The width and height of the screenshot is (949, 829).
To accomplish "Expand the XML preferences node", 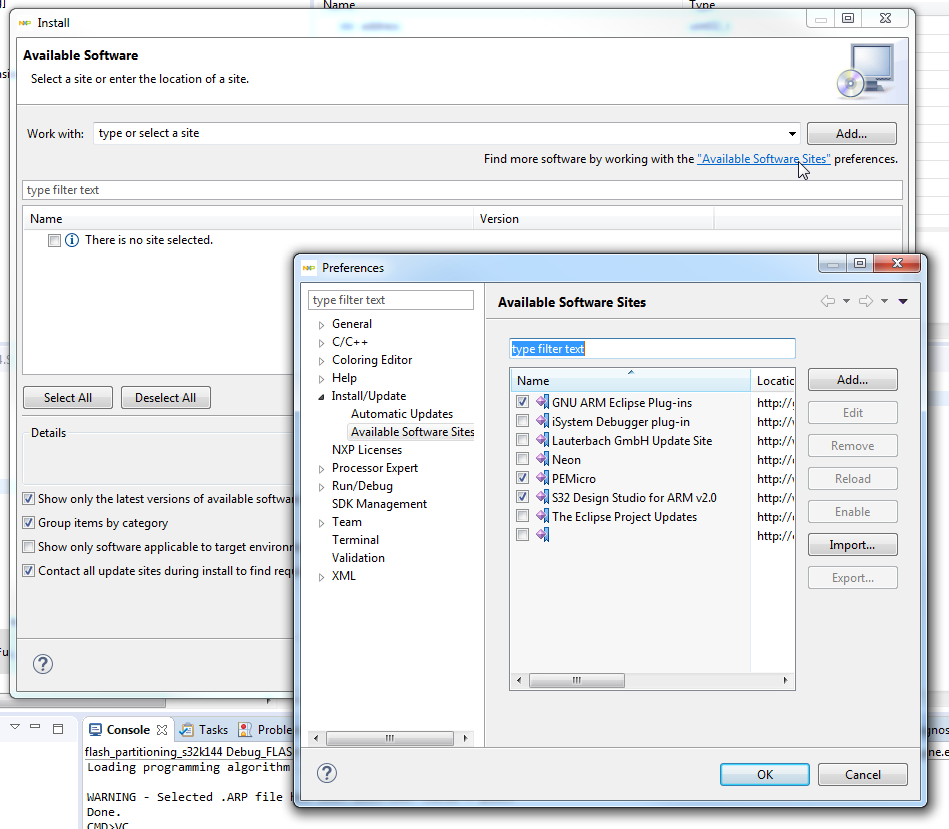I will 321,577.
